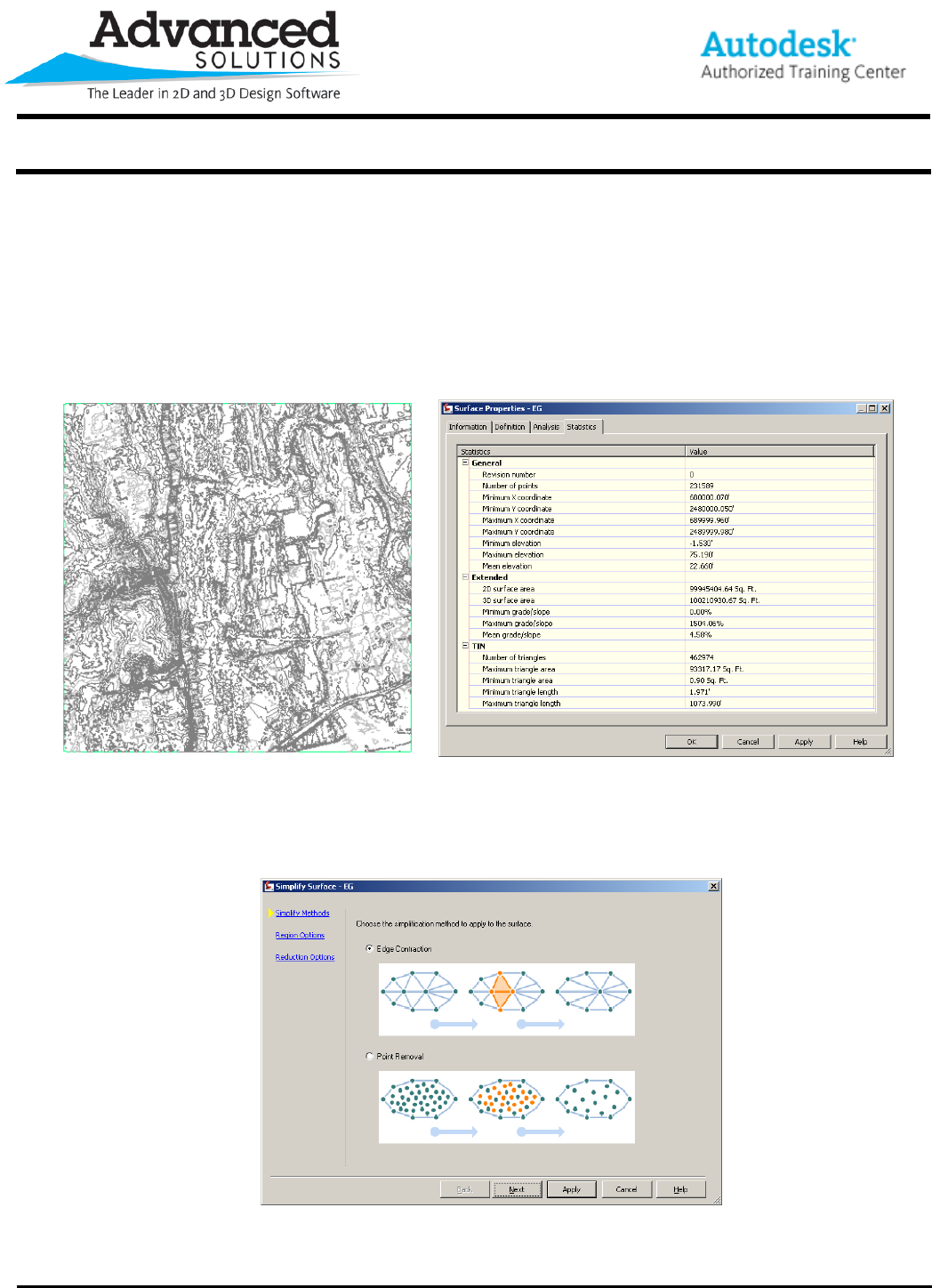
Task: Collapse the General statistics group
Action: [464, 463]
